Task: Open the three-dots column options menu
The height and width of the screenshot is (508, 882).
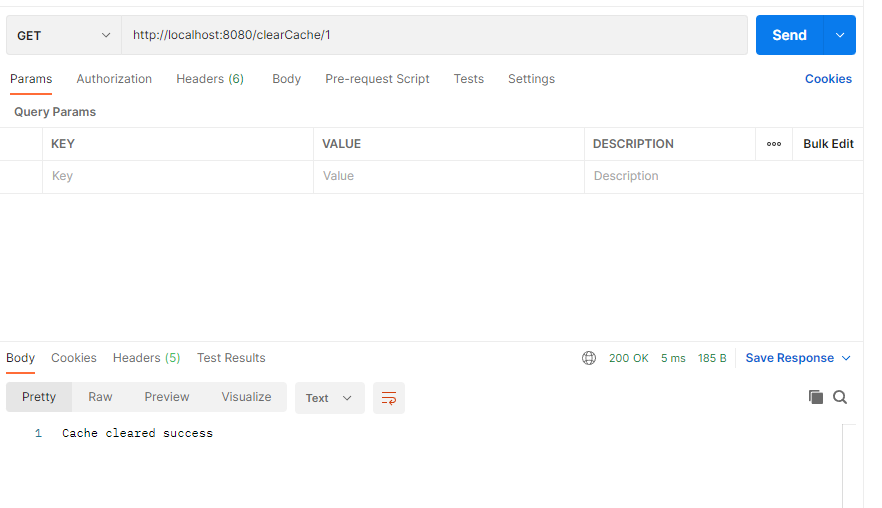Action: pos(774,144)
